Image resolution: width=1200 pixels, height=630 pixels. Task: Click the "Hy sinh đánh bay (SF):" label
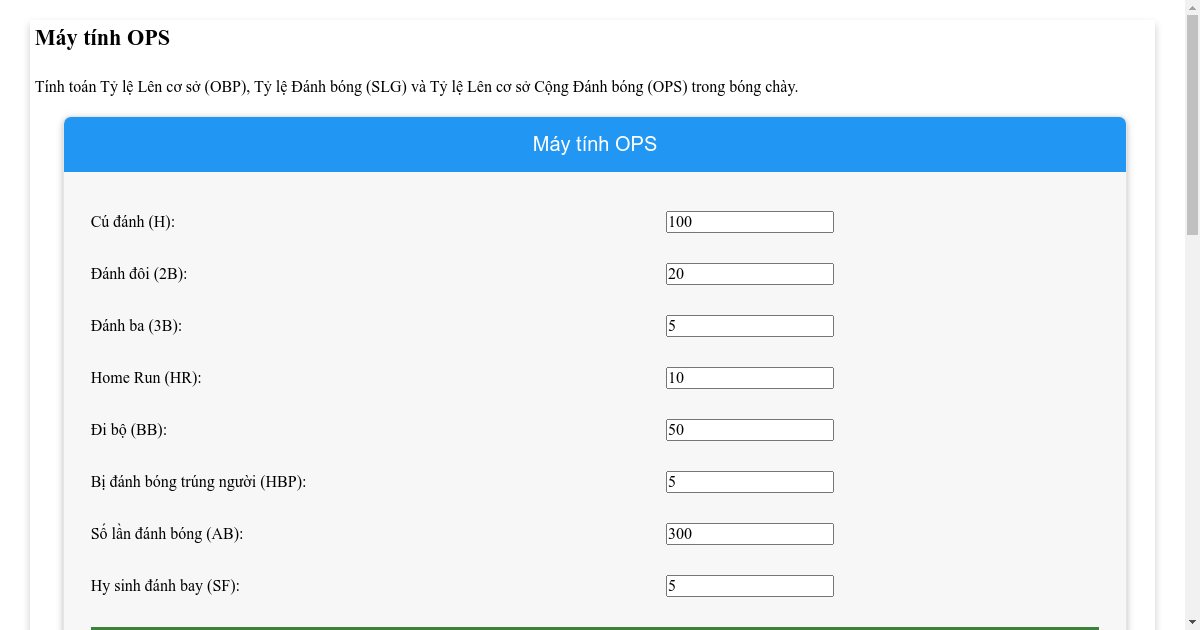[165, 586]
